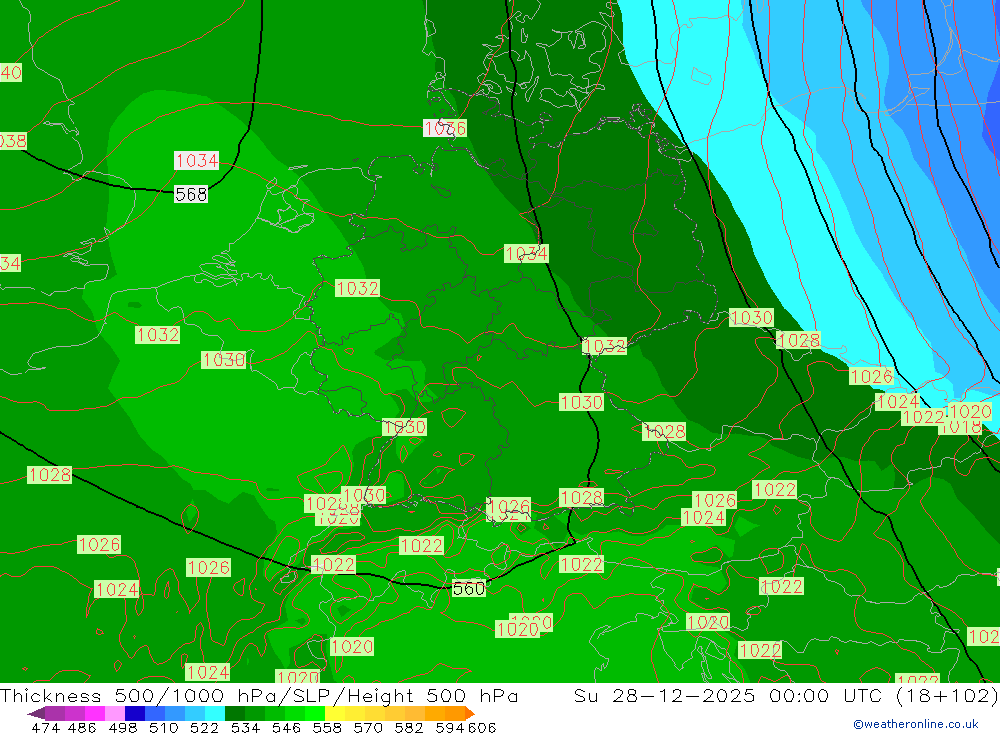Select the 1036 pressure label
1000x733 pixels.
[x=445, y=128]
